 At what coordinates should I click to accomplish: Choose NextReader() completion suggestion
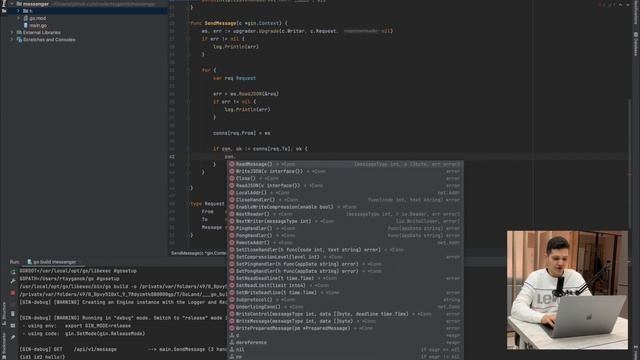point(345,214)
